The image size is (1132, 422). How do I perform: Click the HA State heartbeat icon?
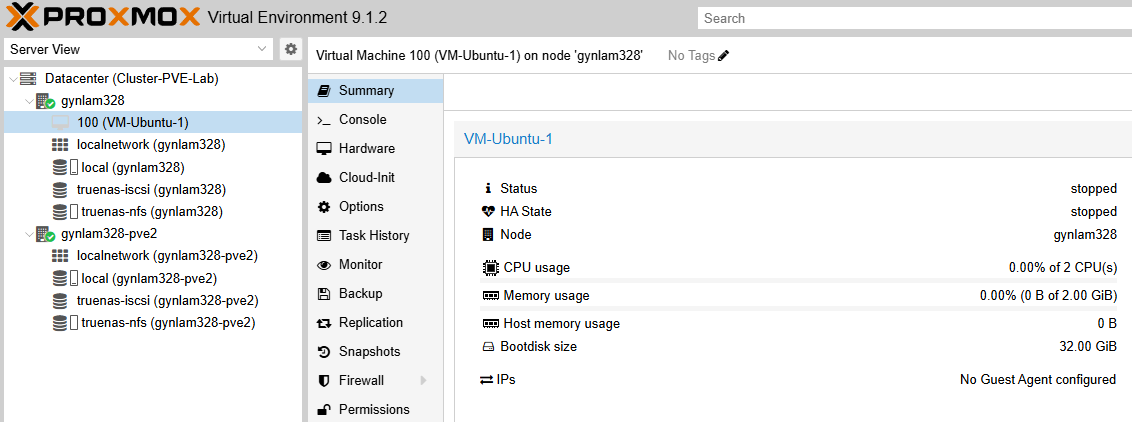489,212
